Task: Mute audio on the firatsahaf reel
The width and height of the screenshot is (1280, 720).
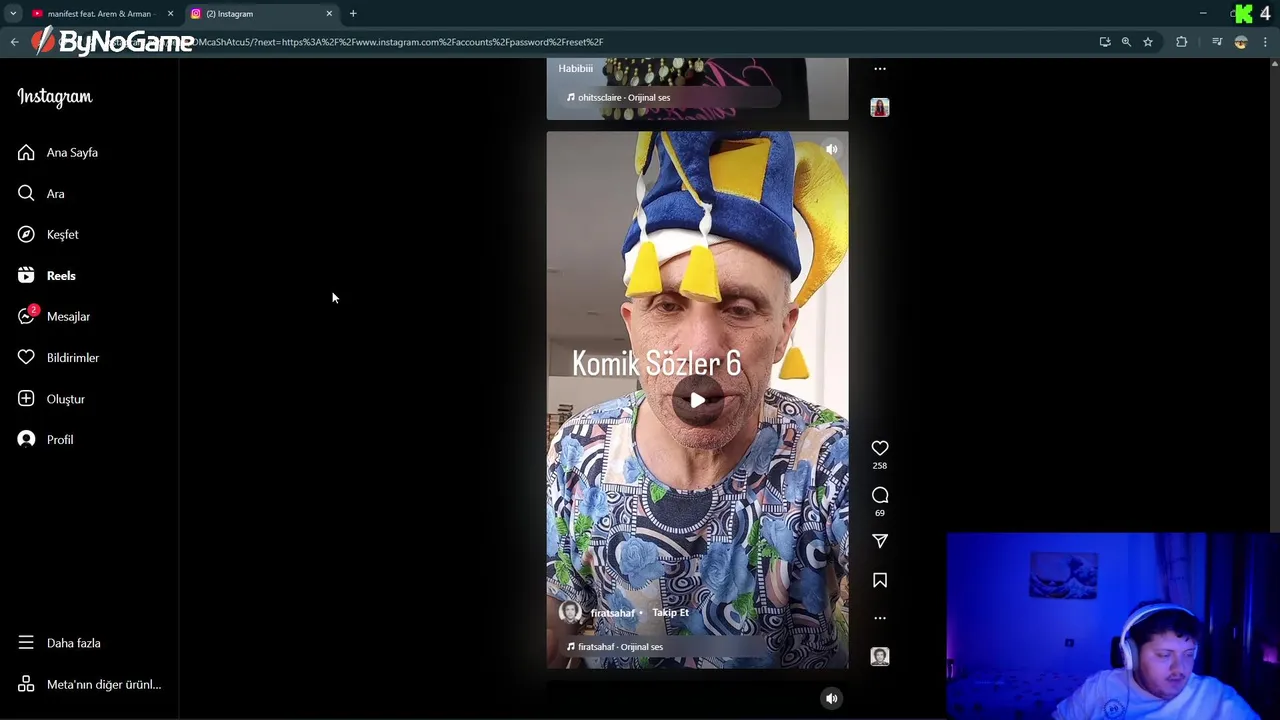Action: (831, 149)
